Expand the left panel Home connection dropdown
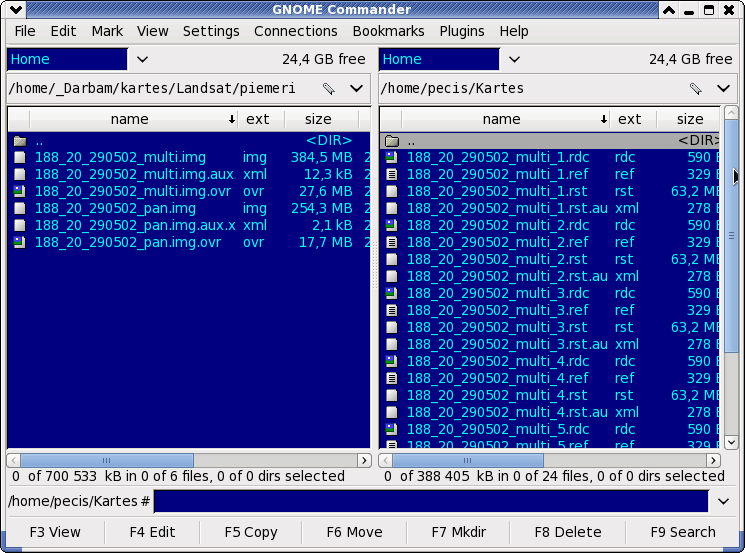Image resolution: width=745 pixels, height=553 pixels. click(142, 59)
